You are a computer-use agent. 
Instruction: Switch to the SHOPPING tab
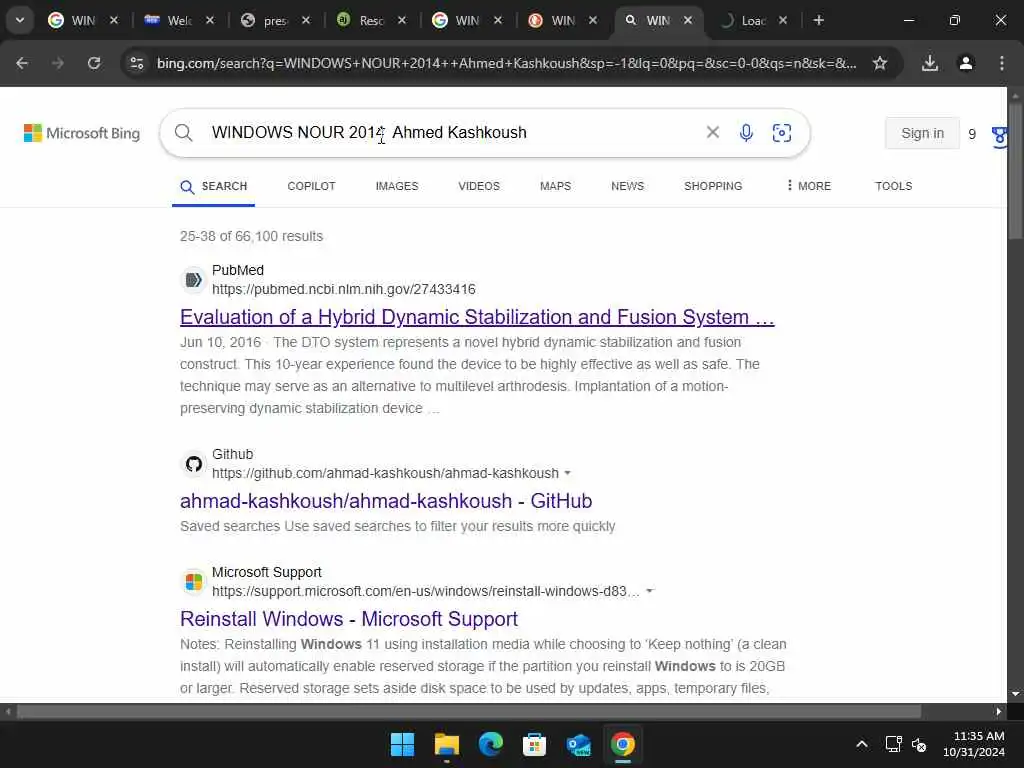(x=713, y=186)
